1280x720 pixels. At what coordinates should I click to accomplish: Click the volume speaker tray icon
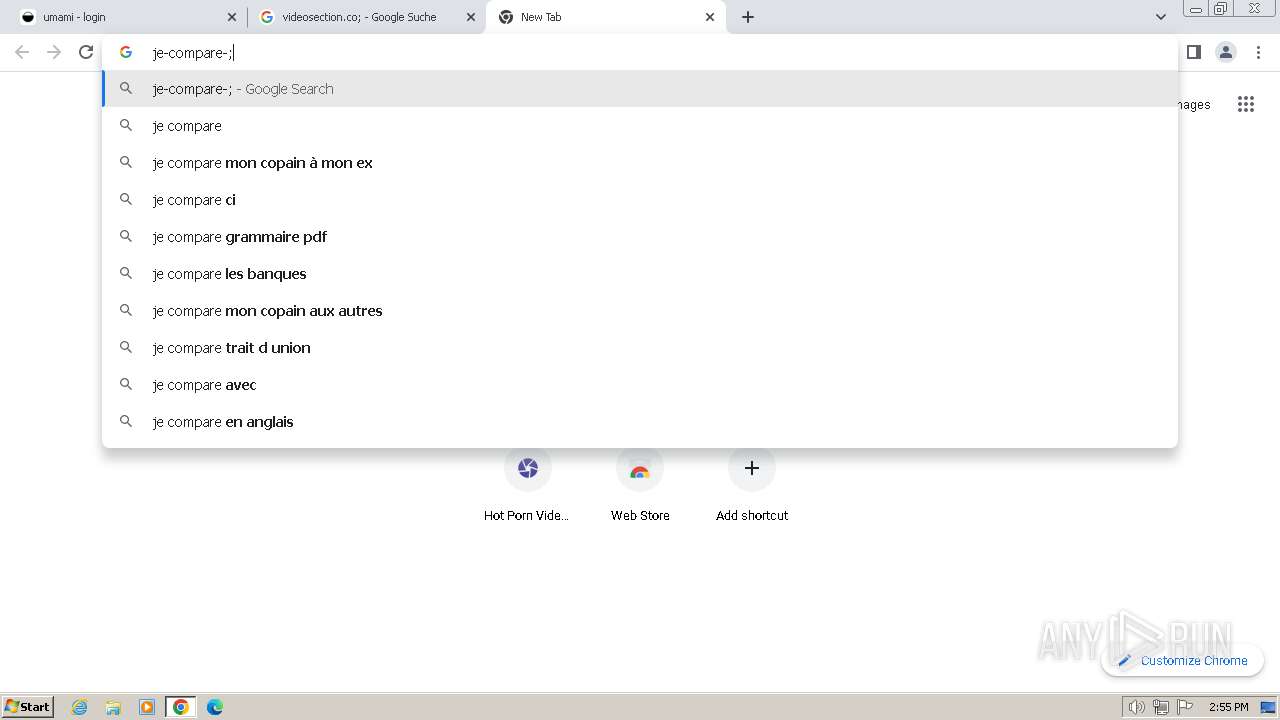1136,707
